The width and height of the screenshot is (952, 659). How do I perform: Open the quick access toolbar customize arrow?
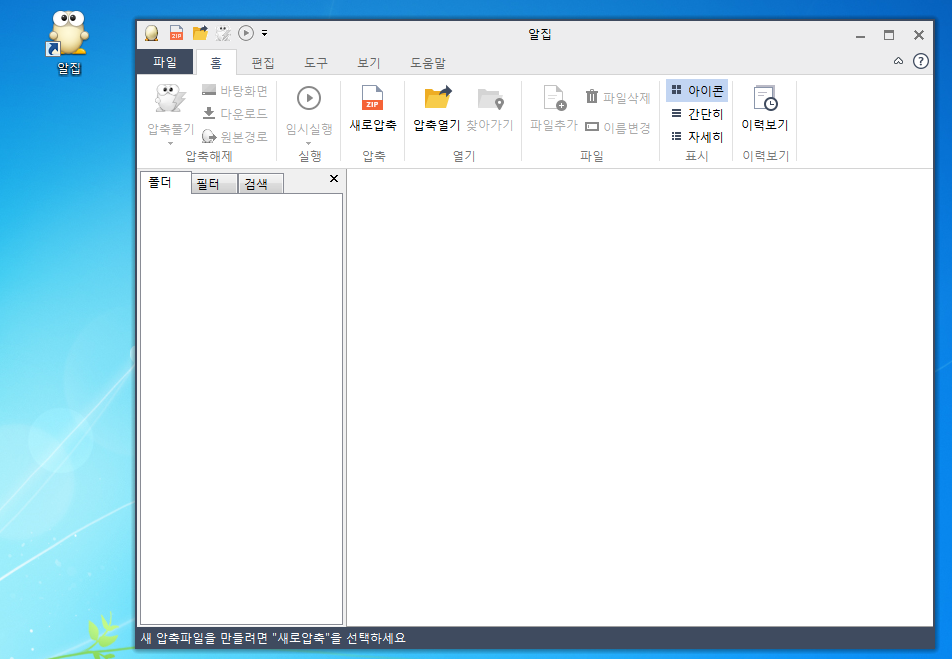click(265, 33)
